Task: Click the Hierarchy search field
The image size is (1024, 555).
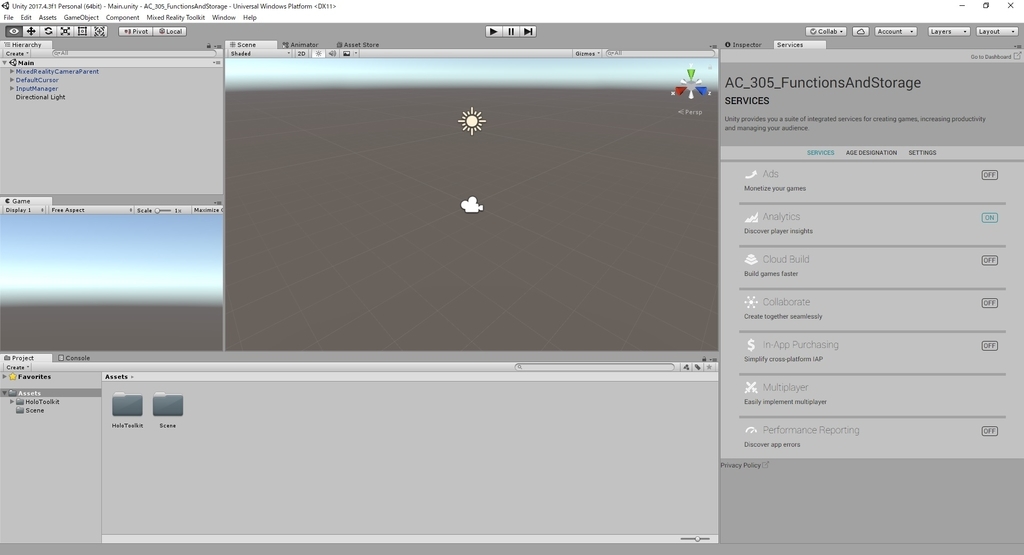Action: pos(134,54)
